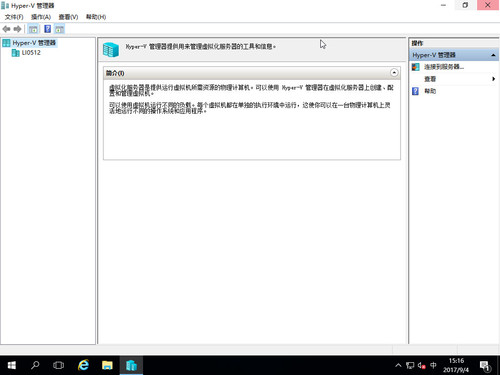500x375 pixels.
Task: Click the 中 input method indicator
Action: pyautogui.click(x=433, y=365)
